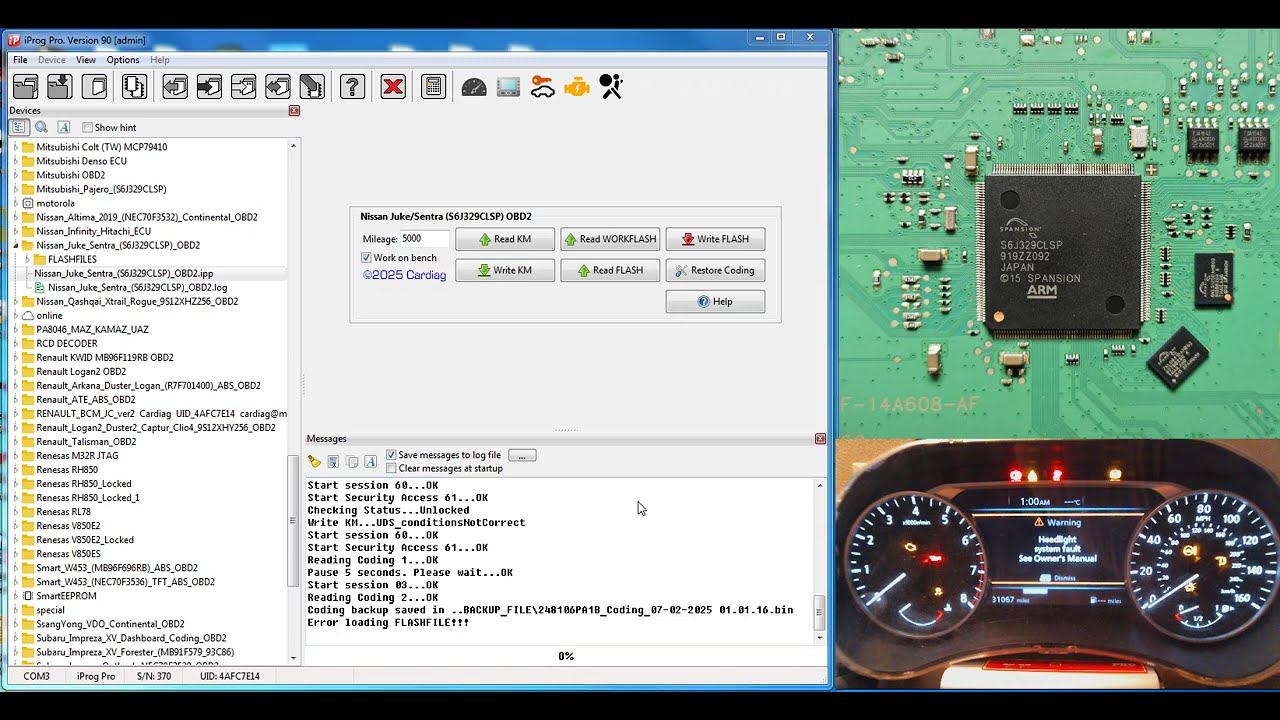Screen dimensions: 1280x720
Task: Click the stop red X toolbar icon
Action: pos(393,87)
